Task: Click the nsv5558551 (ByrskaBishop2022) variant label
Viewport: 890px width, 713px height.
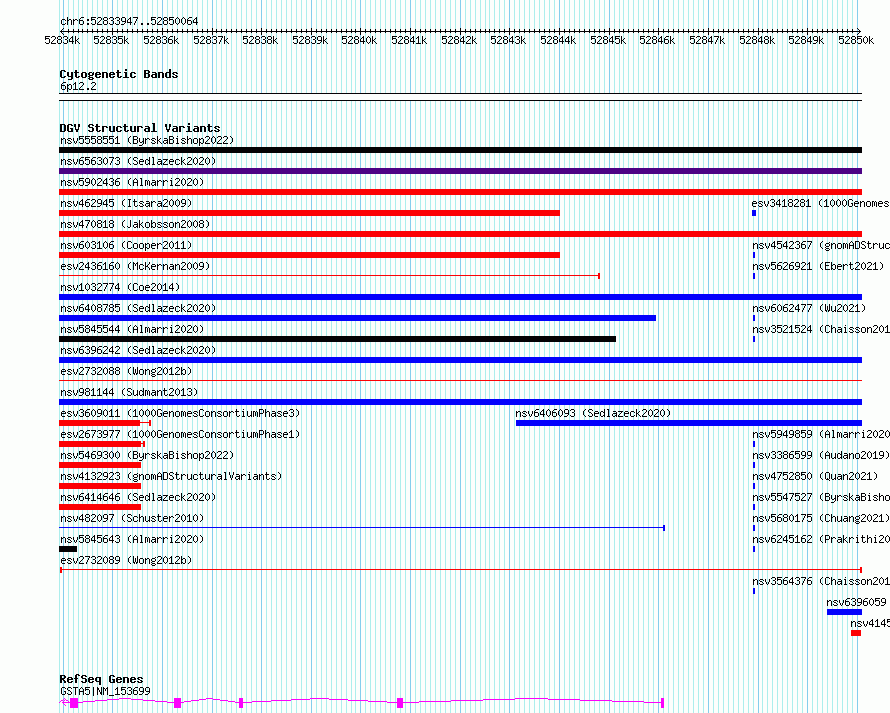Action: 147,140
